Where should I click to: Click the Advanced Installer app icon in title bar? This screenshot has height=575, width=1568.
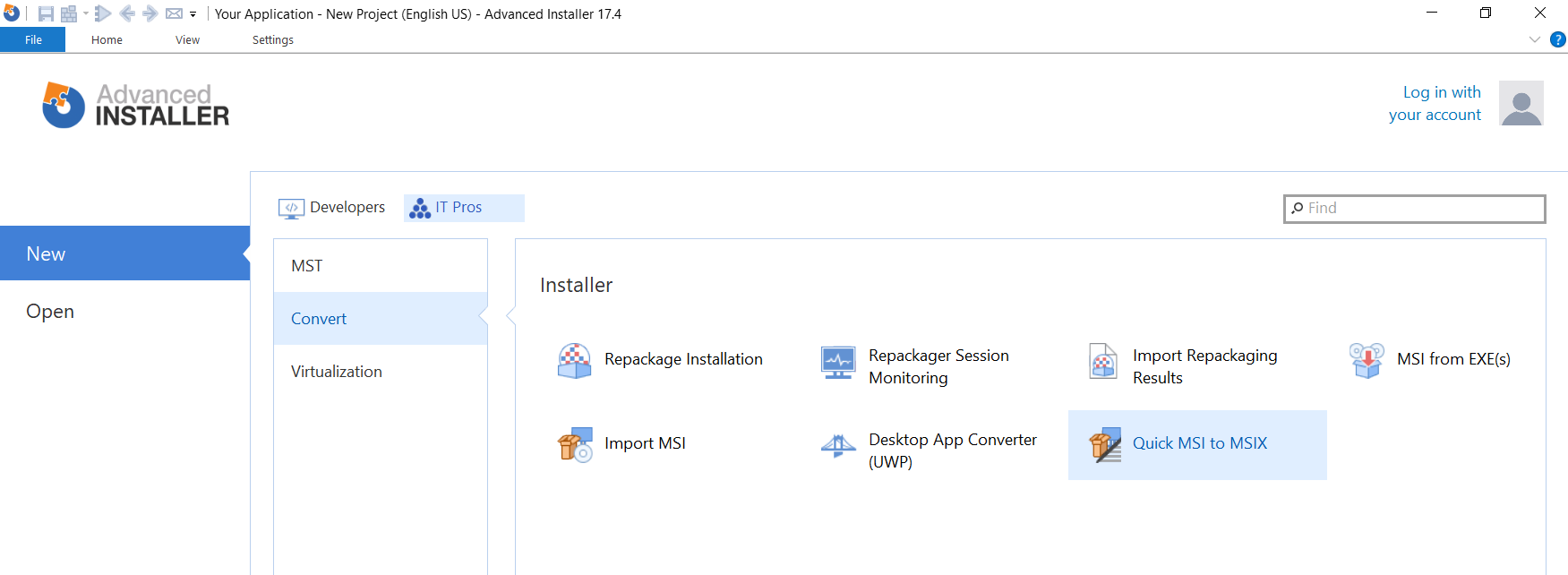click(12, 13)
